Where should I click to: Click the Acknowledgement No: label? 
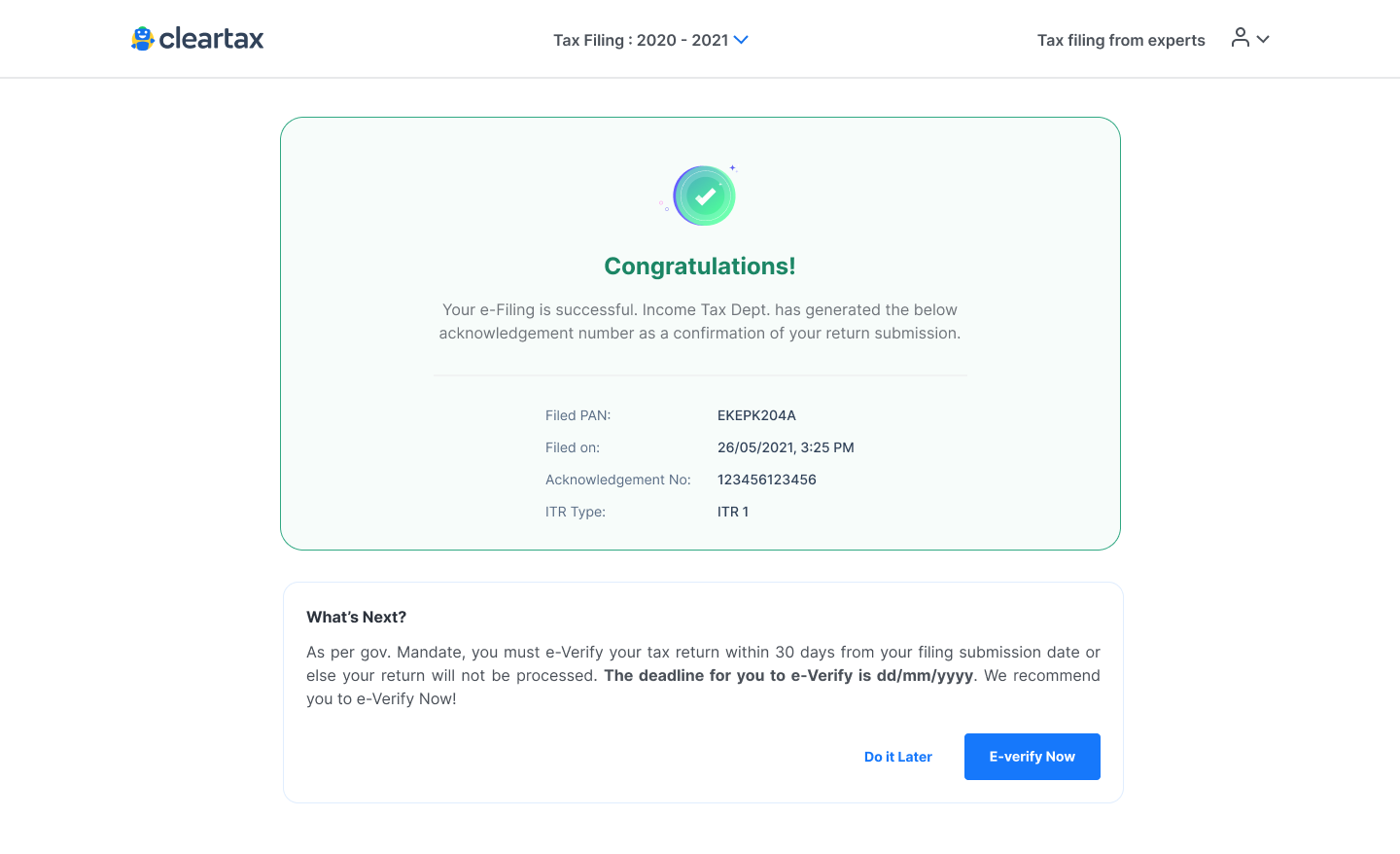[617, 480]
